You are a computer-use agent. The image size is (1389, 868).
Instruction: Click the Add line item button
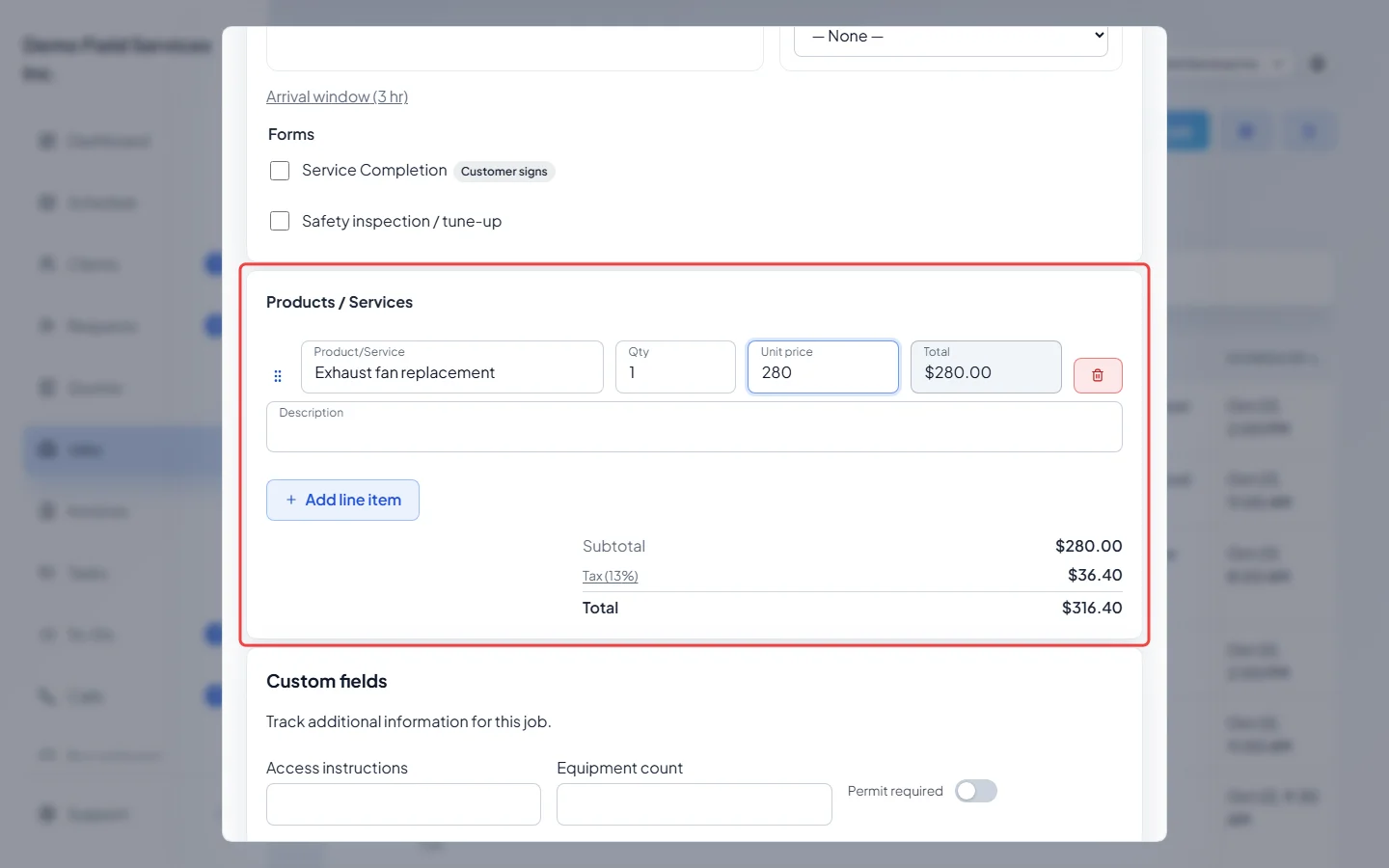pos(342,500)
